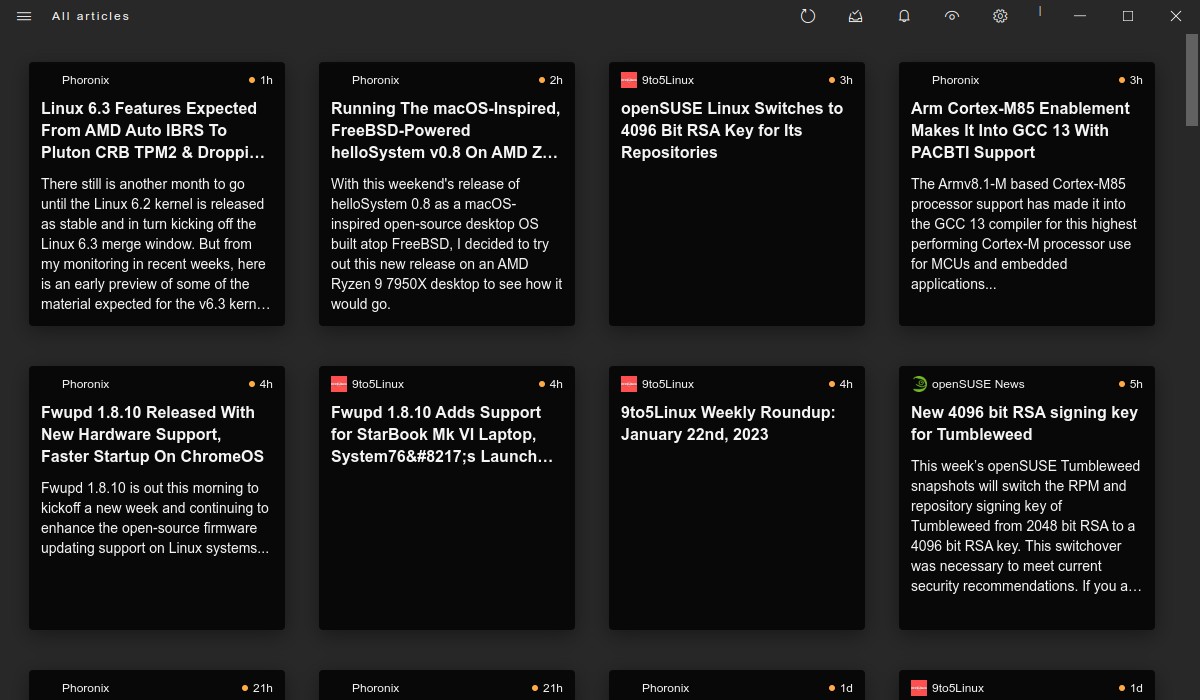Open the hamburger menu
This screenshot has width=1200, height=700.
point(24,16)
